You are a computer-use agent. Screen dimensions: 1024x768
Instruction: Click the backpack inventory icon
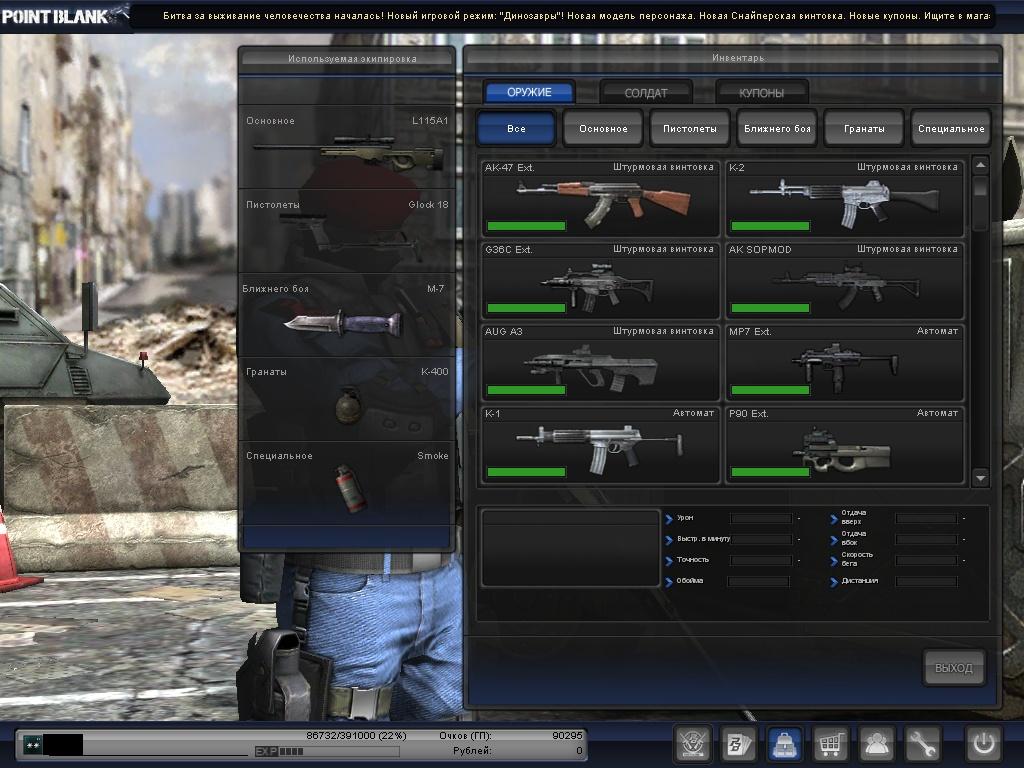coord(785,744)
